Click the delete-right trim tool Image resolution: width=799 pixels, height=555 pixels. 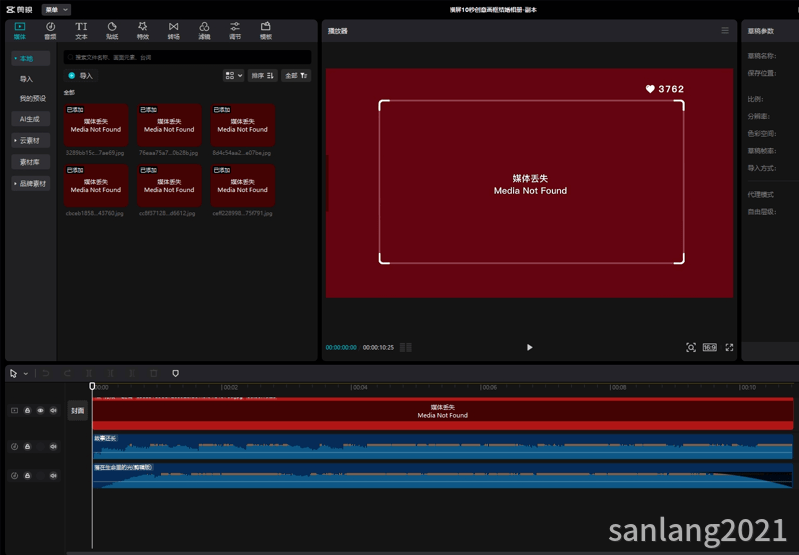[132, 374]
